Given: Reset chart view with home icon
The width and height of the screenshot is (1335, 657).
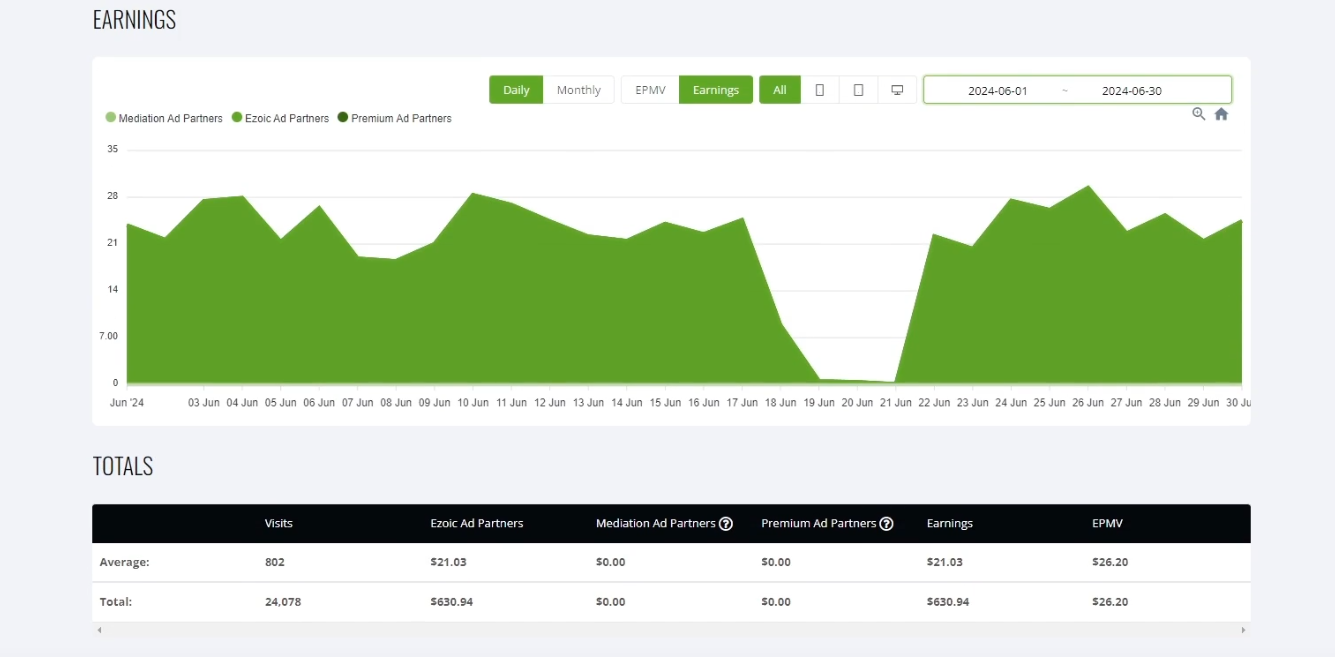Looking at the screenshot, I should [1221, 114].
